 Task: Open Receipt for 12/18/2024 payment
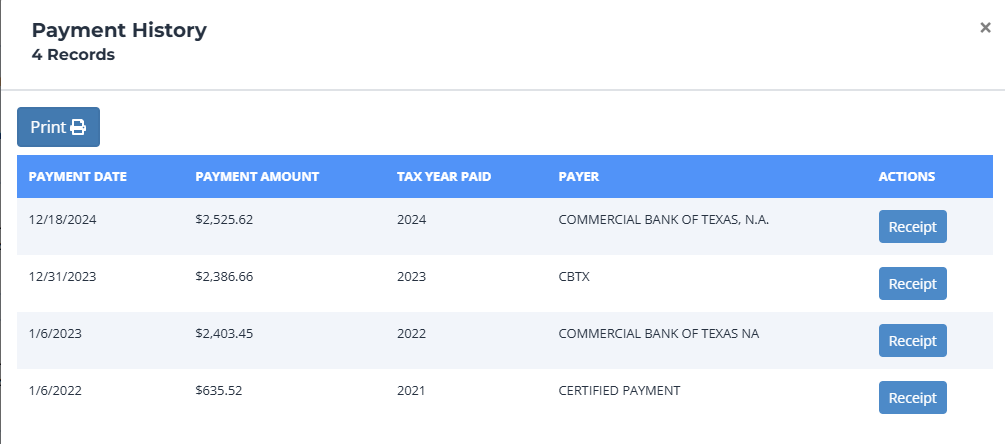(912, 226)
